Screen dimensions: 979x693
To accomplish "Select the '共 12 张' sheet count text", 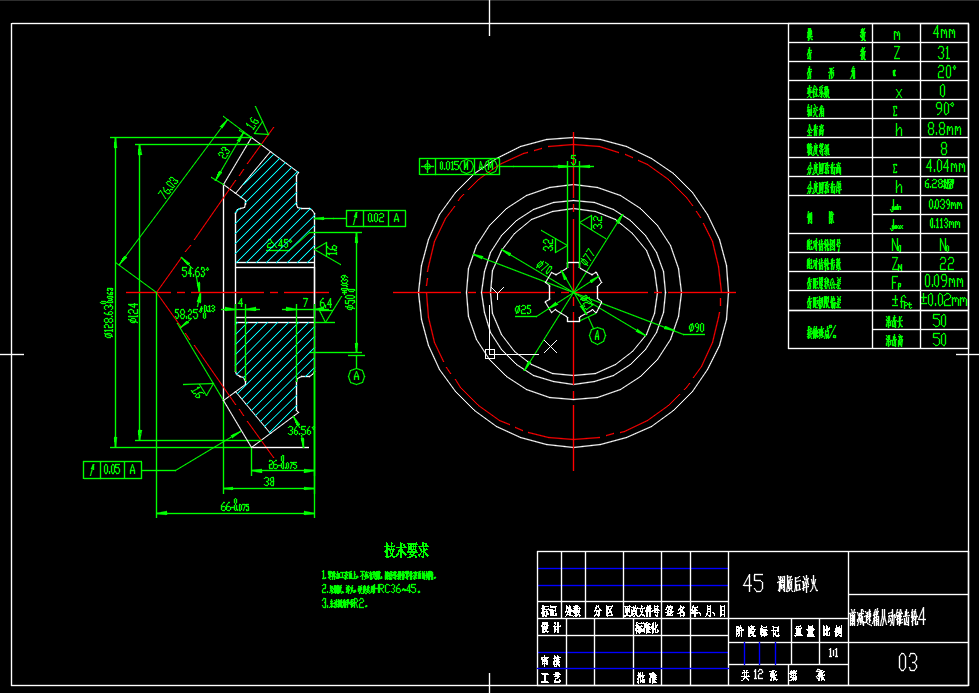I will 759,675.
